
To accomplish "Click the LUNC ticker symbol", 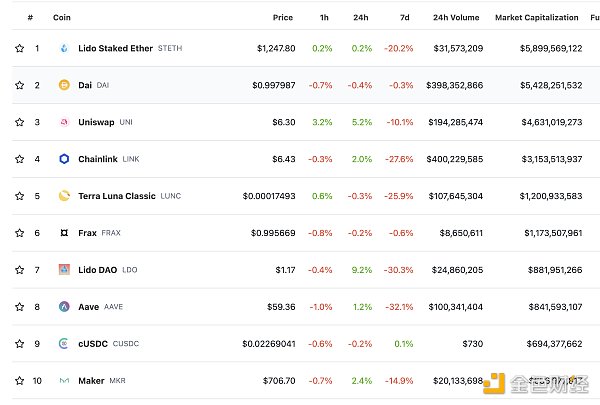I will (171, 196).
